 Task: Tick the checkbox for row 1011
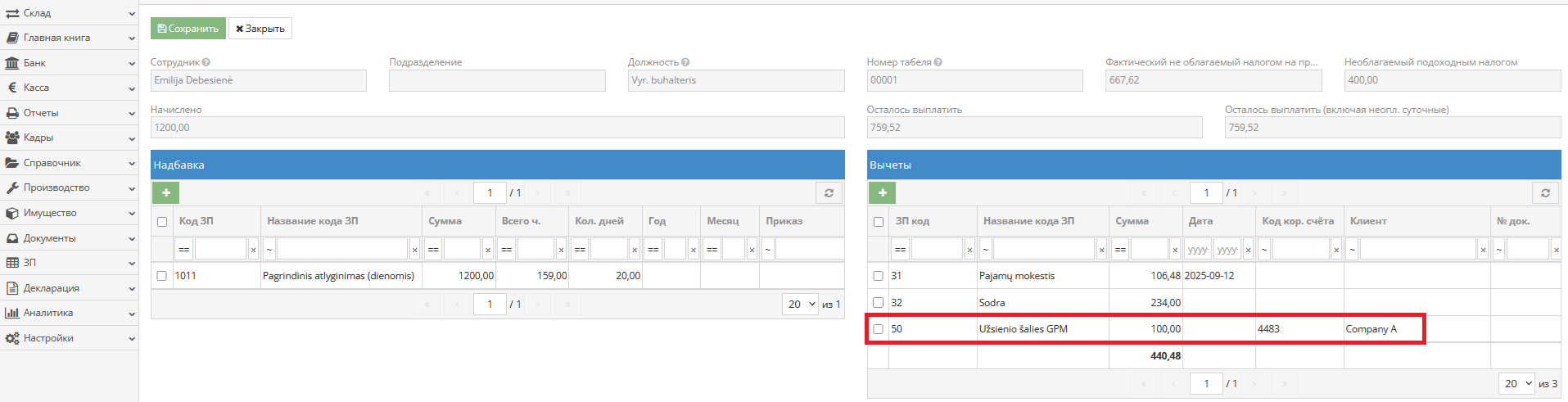pyautogui.click(x=162, y=276)
